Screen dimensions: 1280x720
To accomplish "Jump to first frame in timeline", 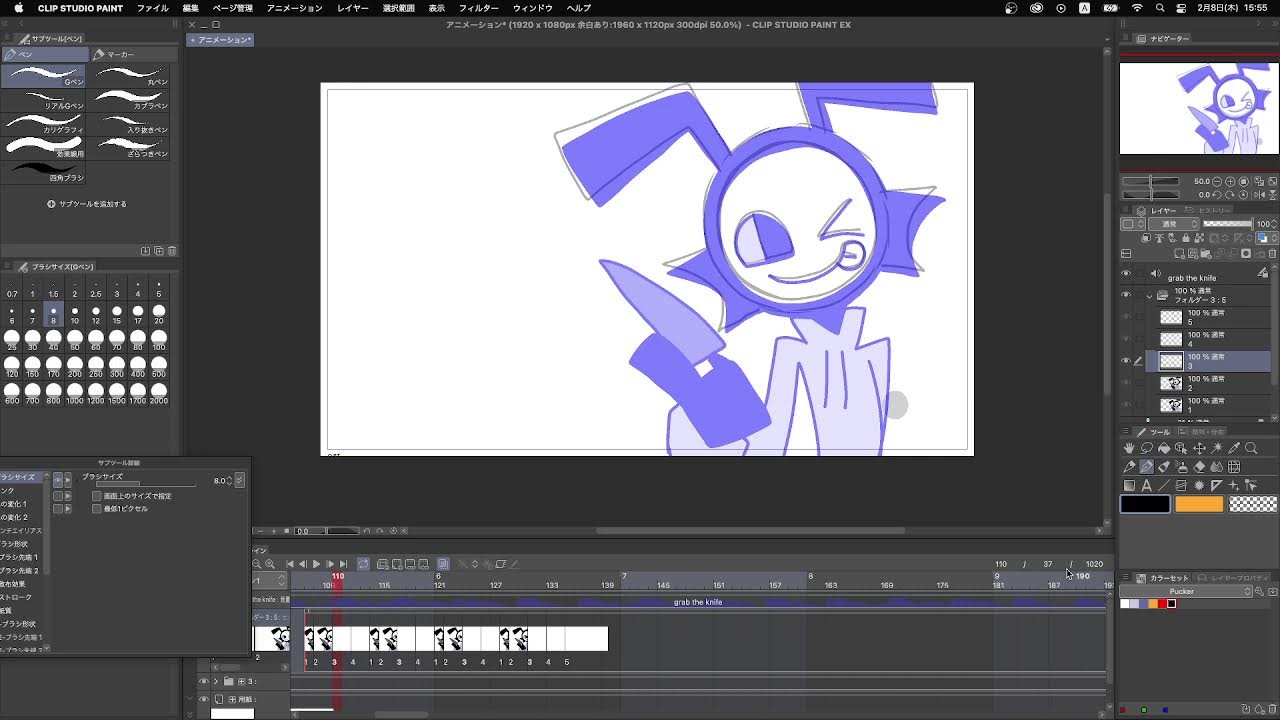I will pyautogui.click(x=290, y=564).
